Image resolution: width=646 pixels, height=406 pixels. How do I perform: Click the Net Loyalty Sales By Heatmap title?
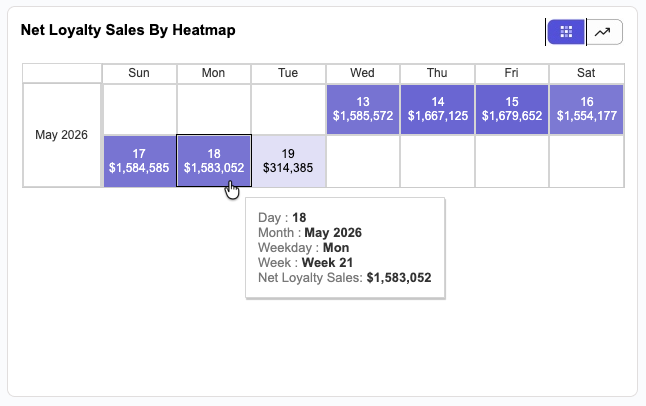[x=128, y=30]
